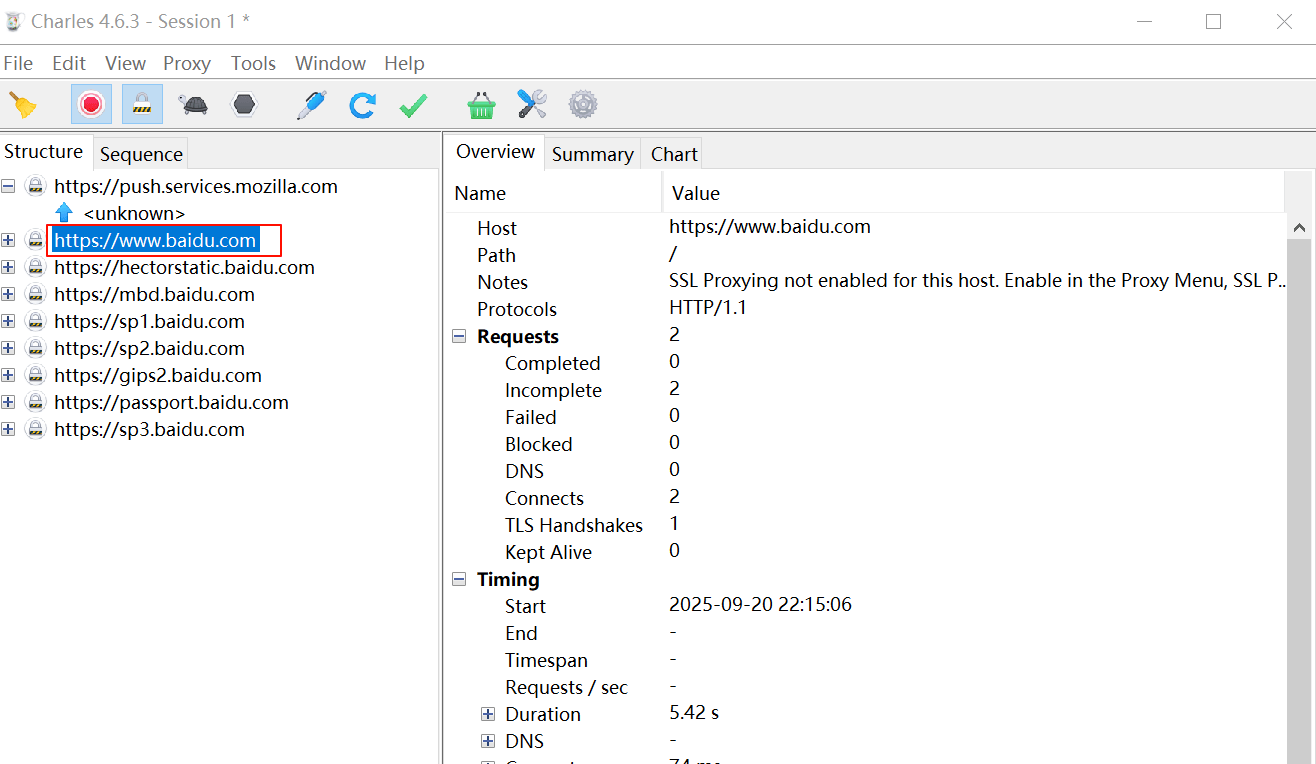This screenshot has height=764, width=1316.
Task: Open settings with the gray gear icon
Action: 583,105
